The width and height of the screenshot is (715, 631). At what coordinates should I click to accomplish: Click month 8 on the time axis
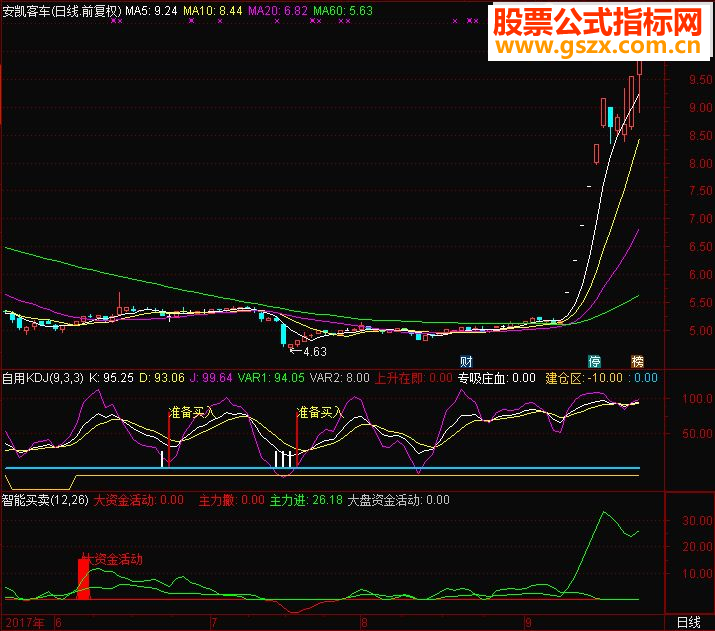tap(364, 623)
